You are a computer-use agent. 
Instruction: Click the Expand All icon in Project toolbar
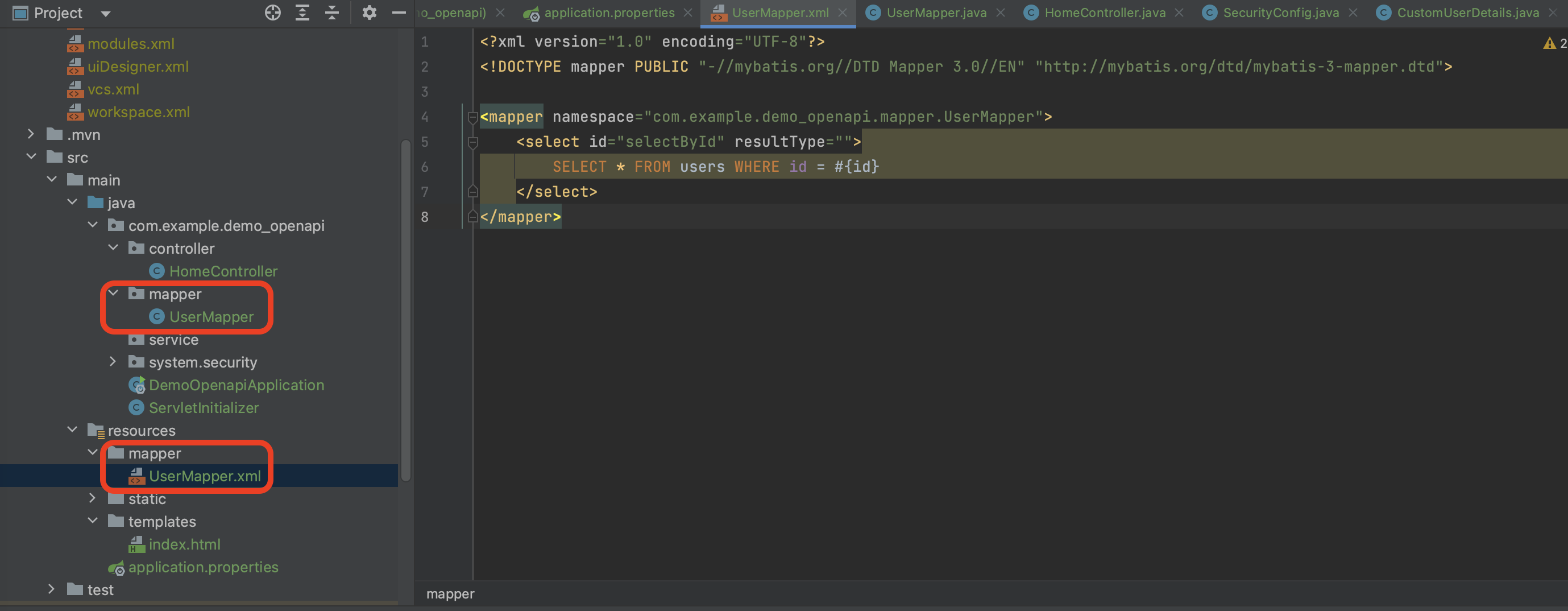pyautogui.click(x=302, y=13)
